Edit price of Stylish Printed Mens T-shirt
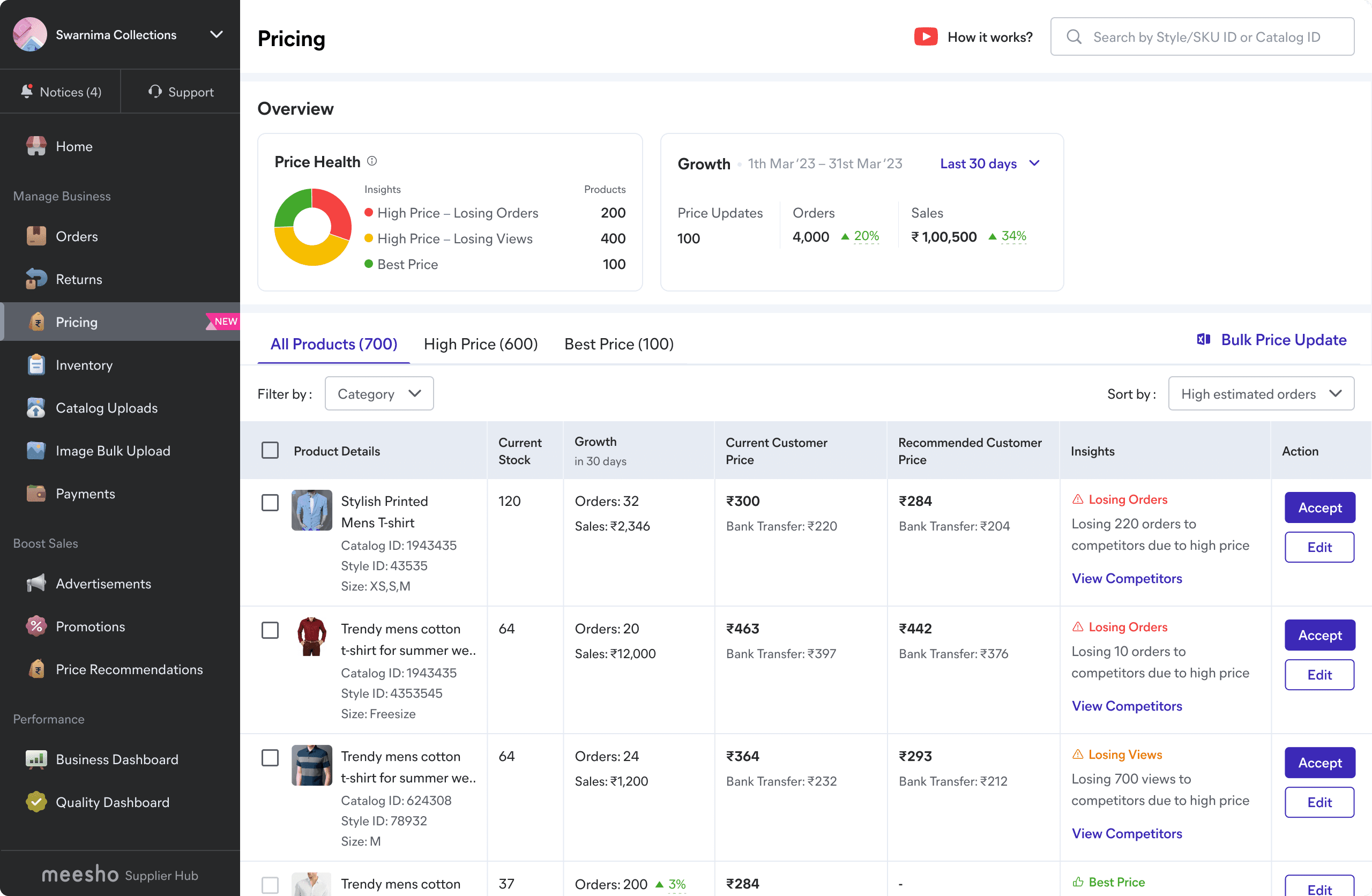Image resolution: width=1372 pixels, height=896 pixels. (x=1319, y=547)
